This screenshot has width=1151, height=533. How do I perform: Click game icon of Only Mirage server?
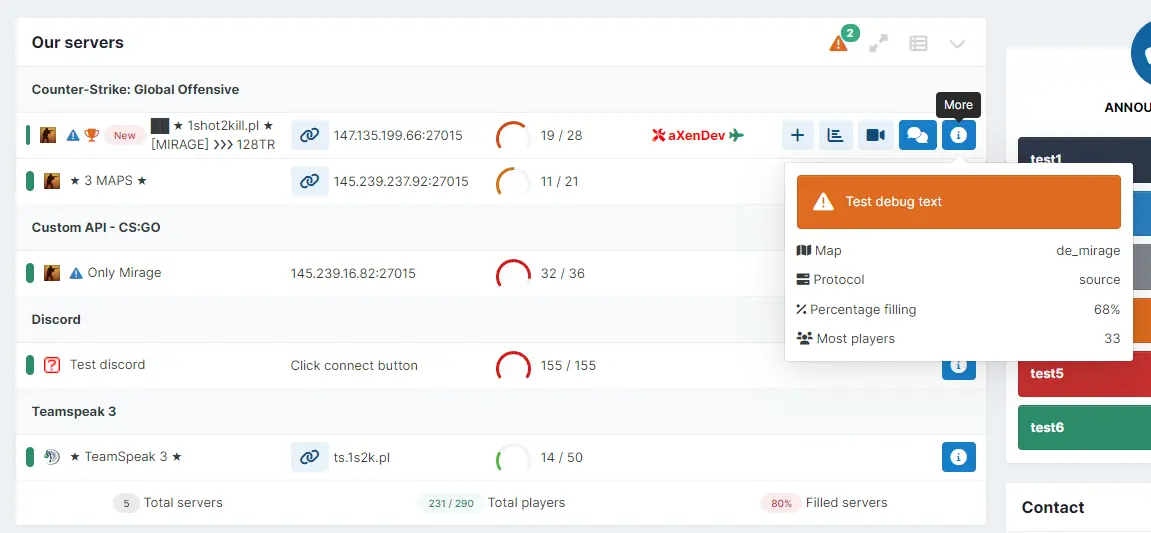[x=51, y=273]
